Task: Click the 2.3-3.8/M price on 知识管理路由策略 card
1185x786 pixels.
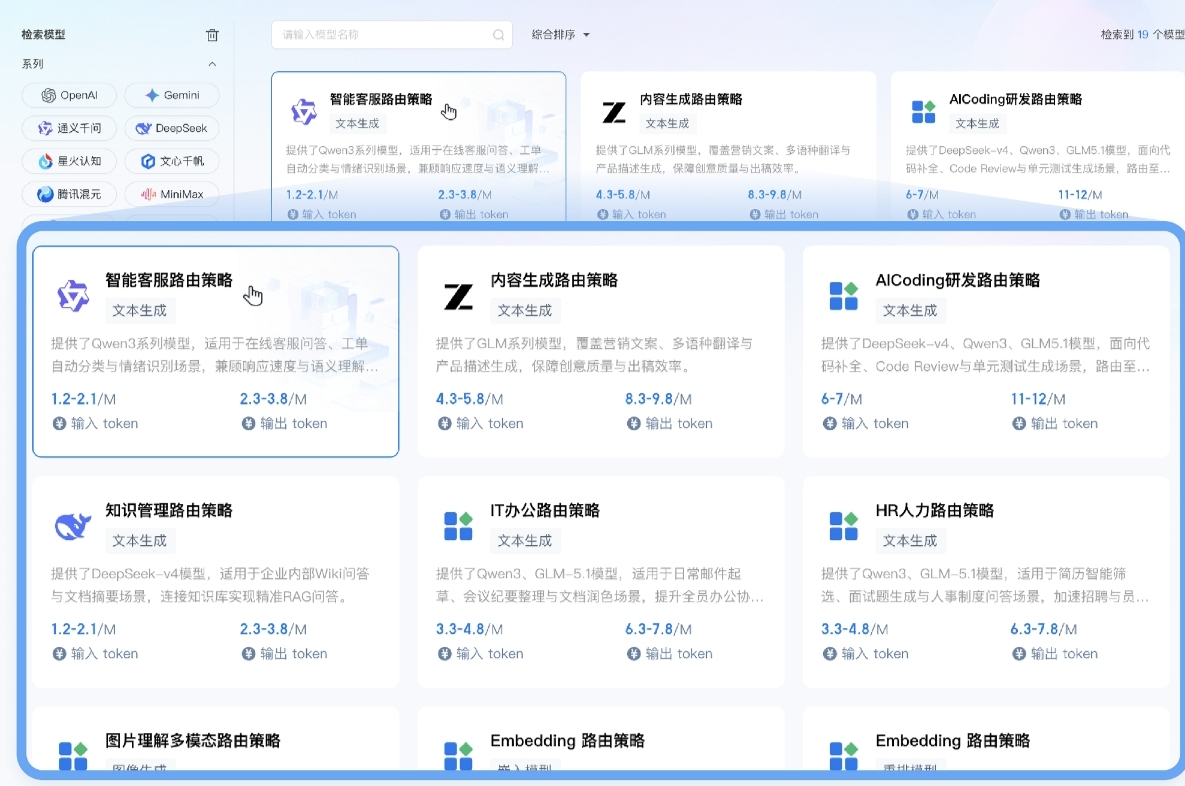Action: (x=274, y=629)
